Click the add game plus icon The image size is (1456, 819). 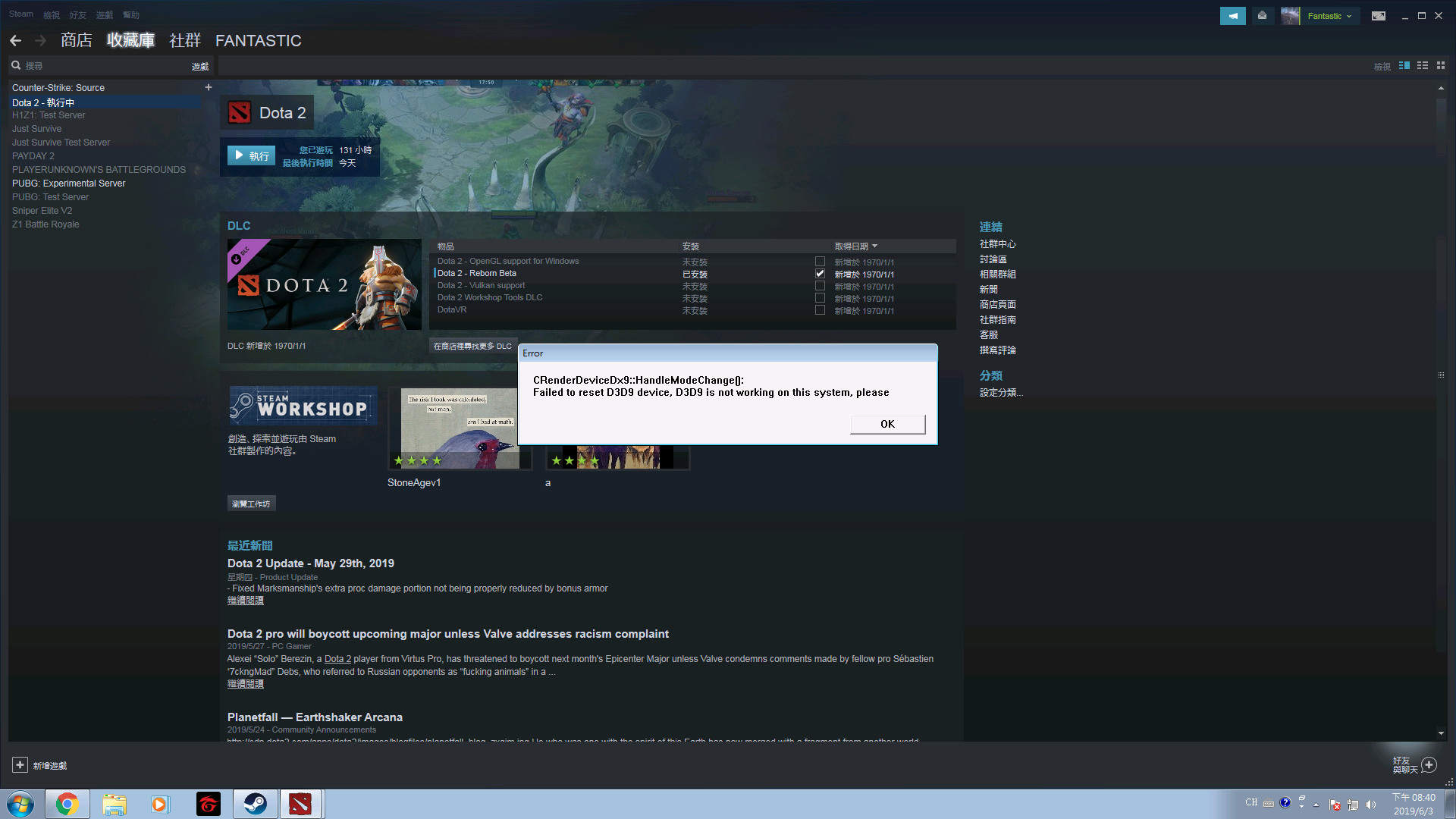pyautogui.click(x=20, y=765)
